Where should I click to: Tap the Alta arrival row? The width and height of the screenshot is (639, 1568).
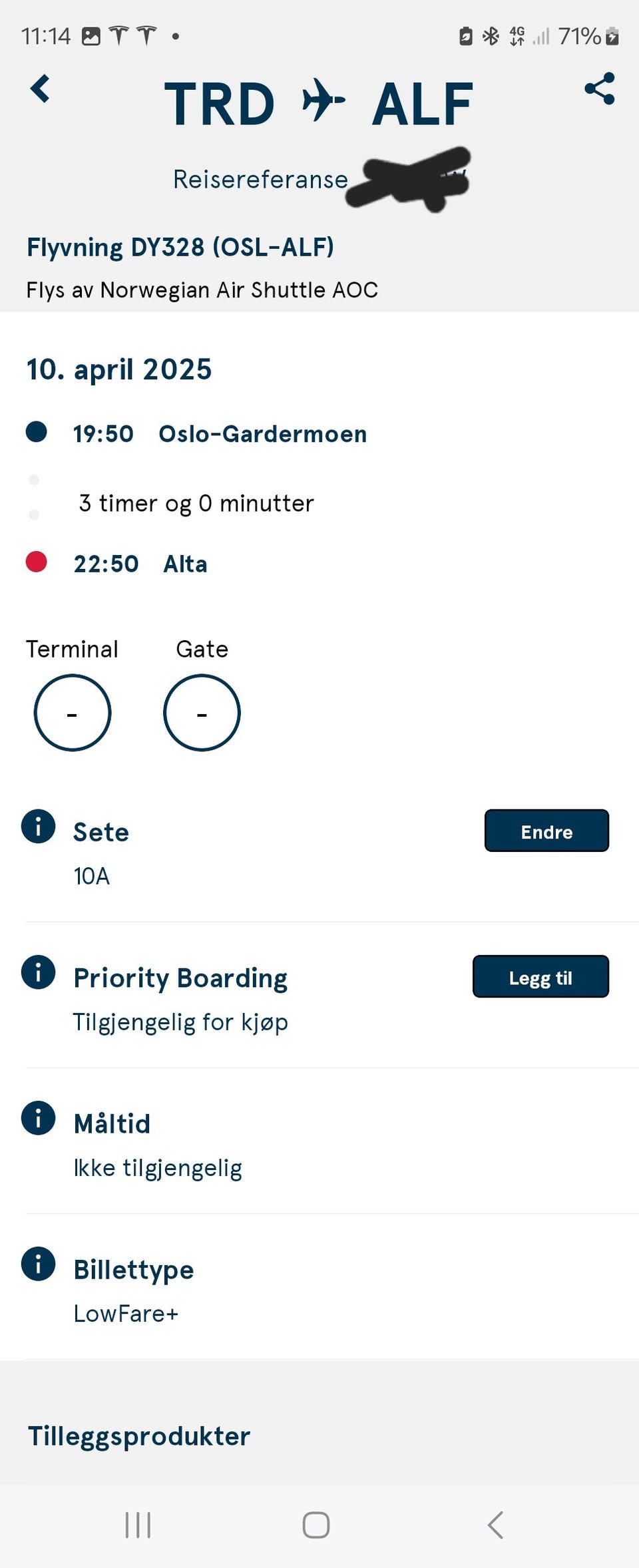(116, 564)
